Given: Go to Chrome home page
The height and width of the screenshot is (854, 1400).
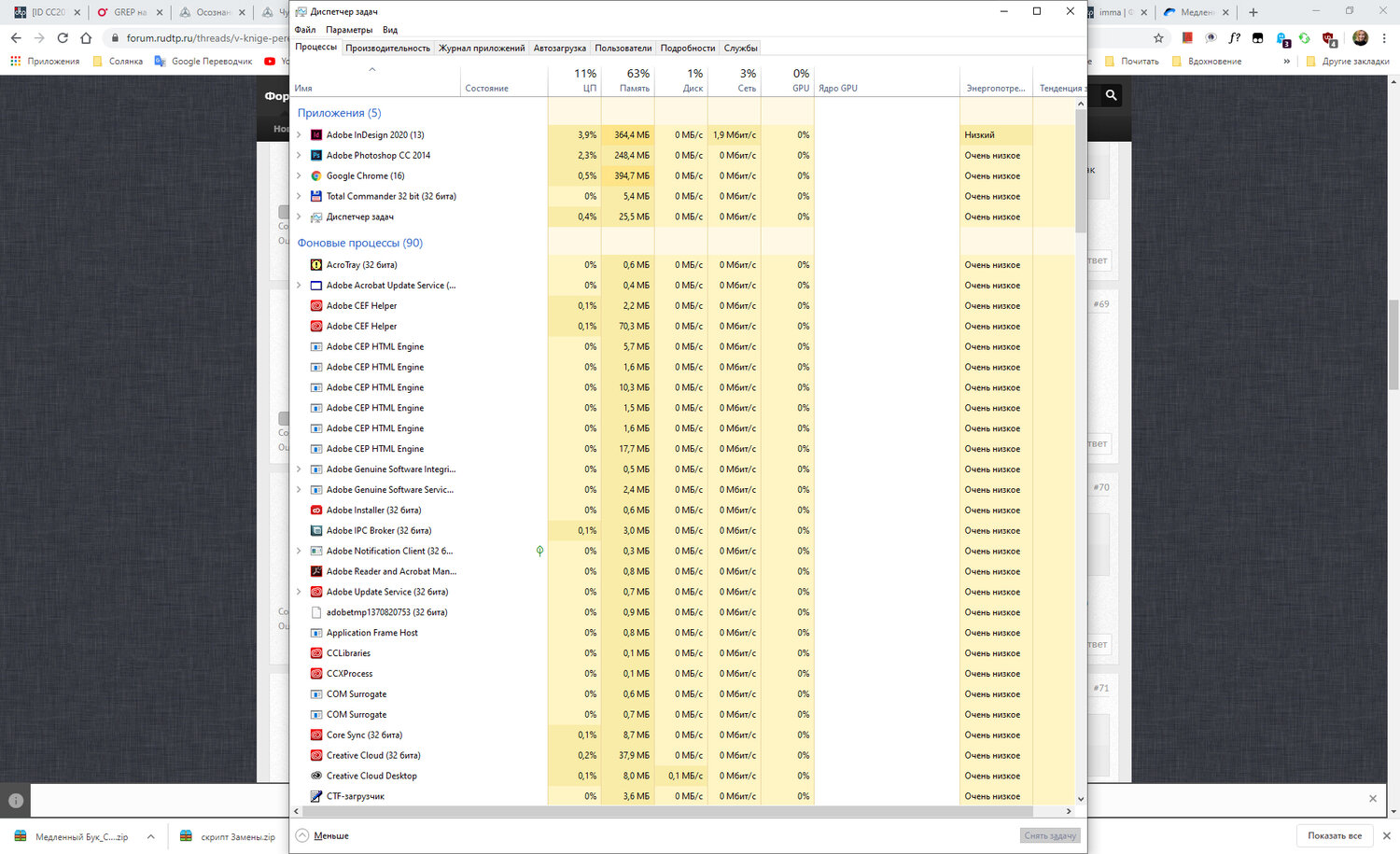Looking at the screenshot, I should click(x=86, y=38).
